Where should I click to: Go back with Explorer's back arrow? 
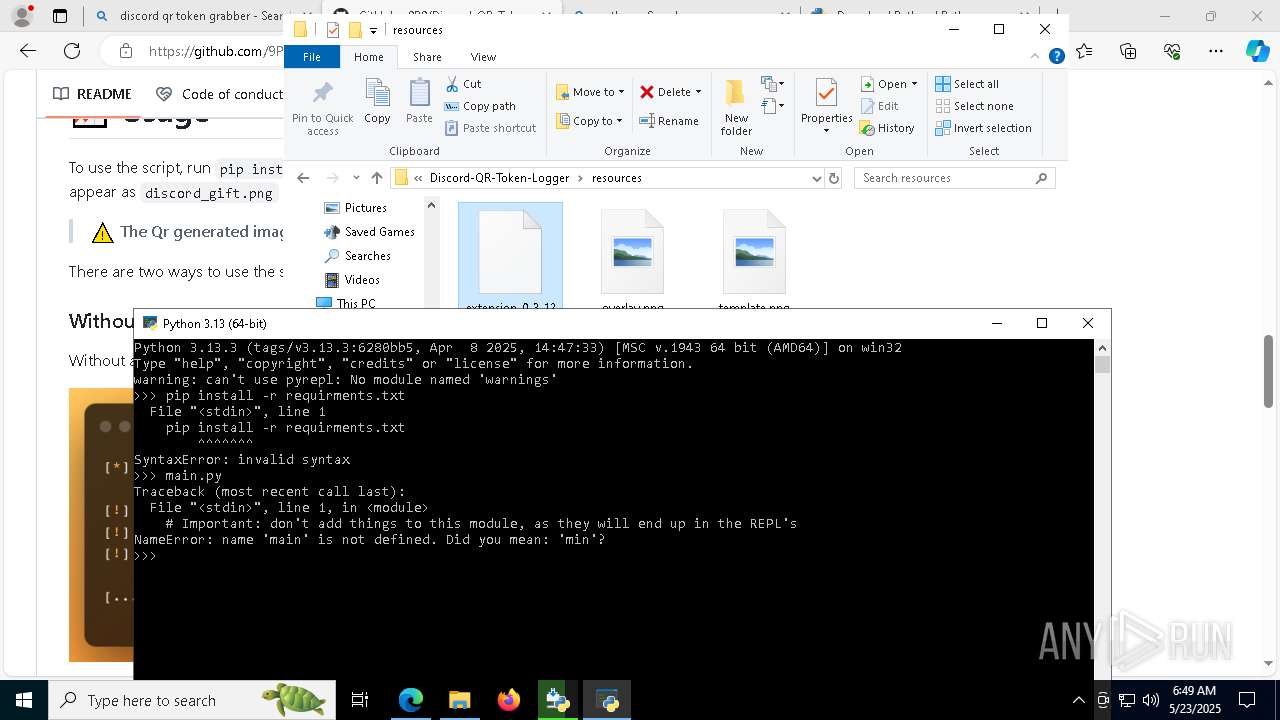(303, 178)
